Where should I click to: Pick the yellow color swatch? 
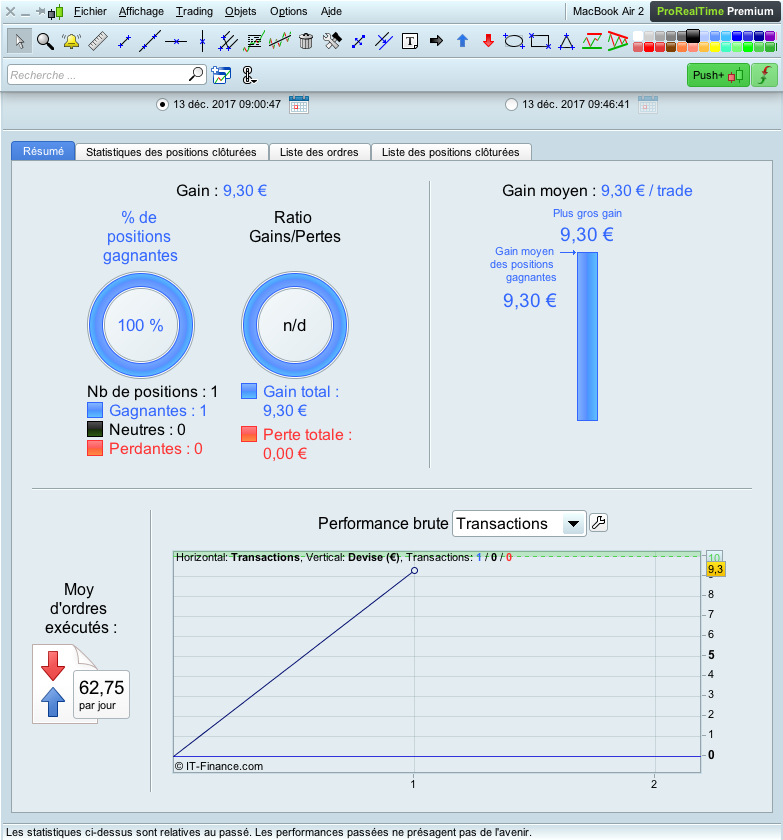pos(715,47)
